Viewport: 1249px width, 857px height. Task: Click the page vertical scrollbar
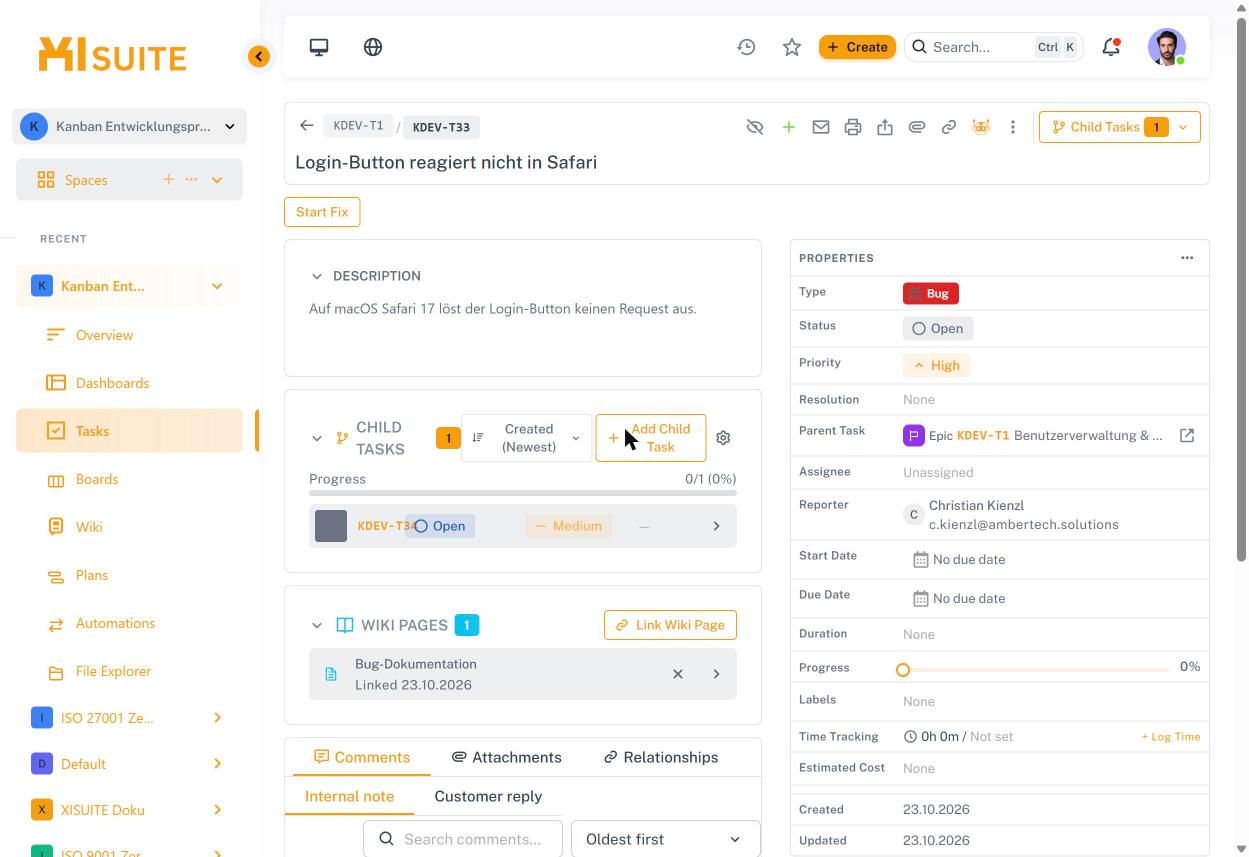pos(1242,290)
